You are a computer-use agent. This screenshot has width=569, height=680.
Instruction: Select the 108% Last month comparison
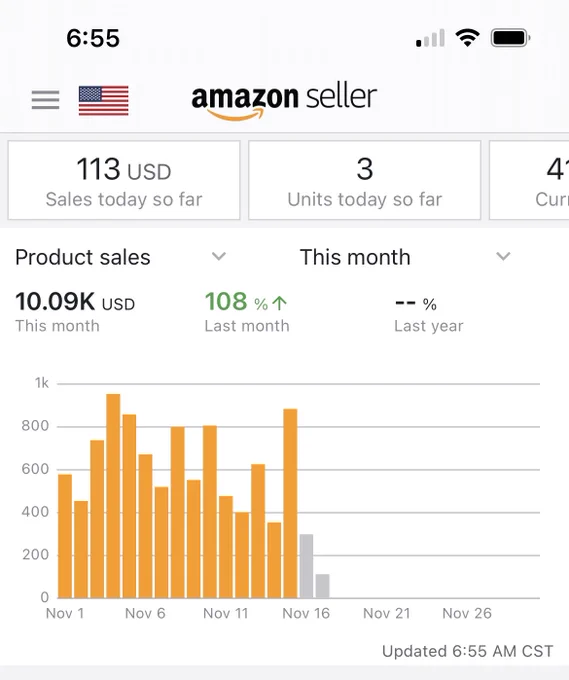pos(247,311)
